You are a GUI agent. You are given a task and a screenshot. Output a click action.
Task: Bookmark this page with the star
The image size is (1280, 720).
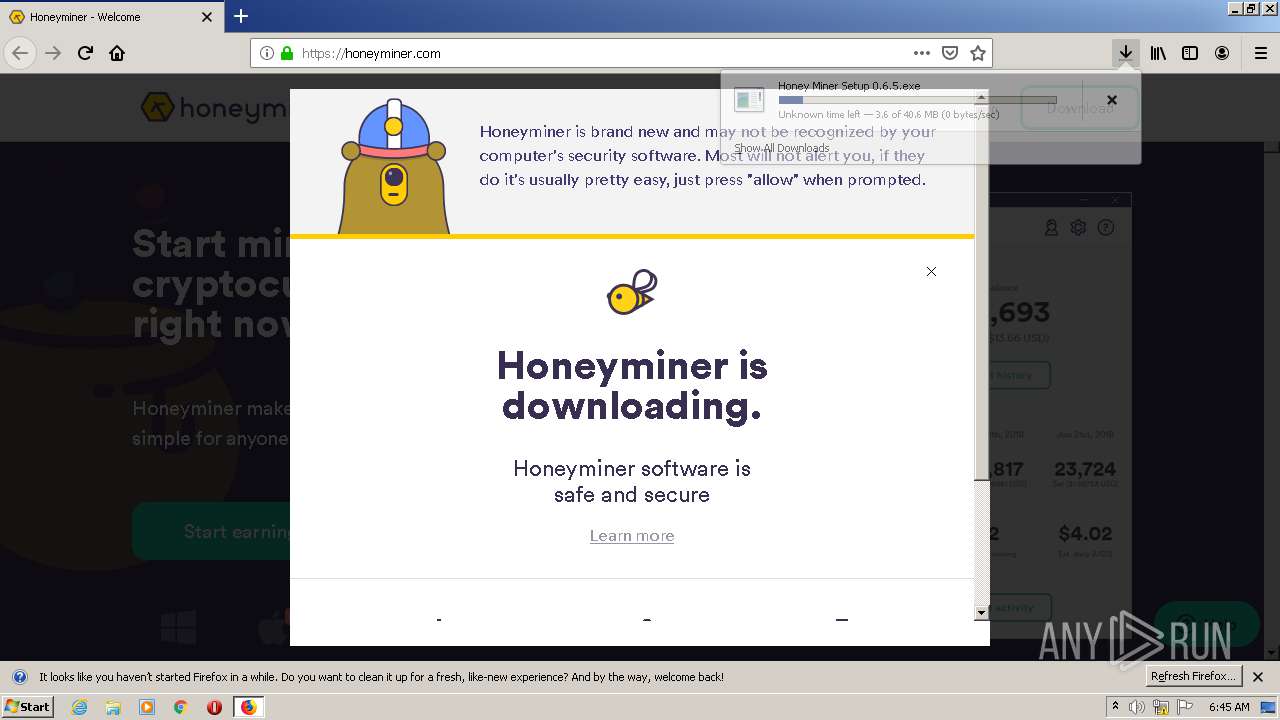click(x=978, y=53)
